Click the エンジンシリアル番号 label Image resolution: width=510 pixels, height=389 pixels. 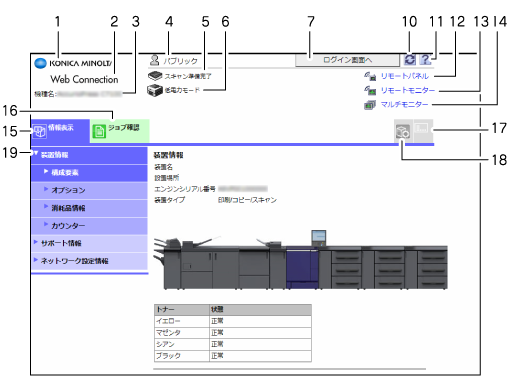[185, 189]
